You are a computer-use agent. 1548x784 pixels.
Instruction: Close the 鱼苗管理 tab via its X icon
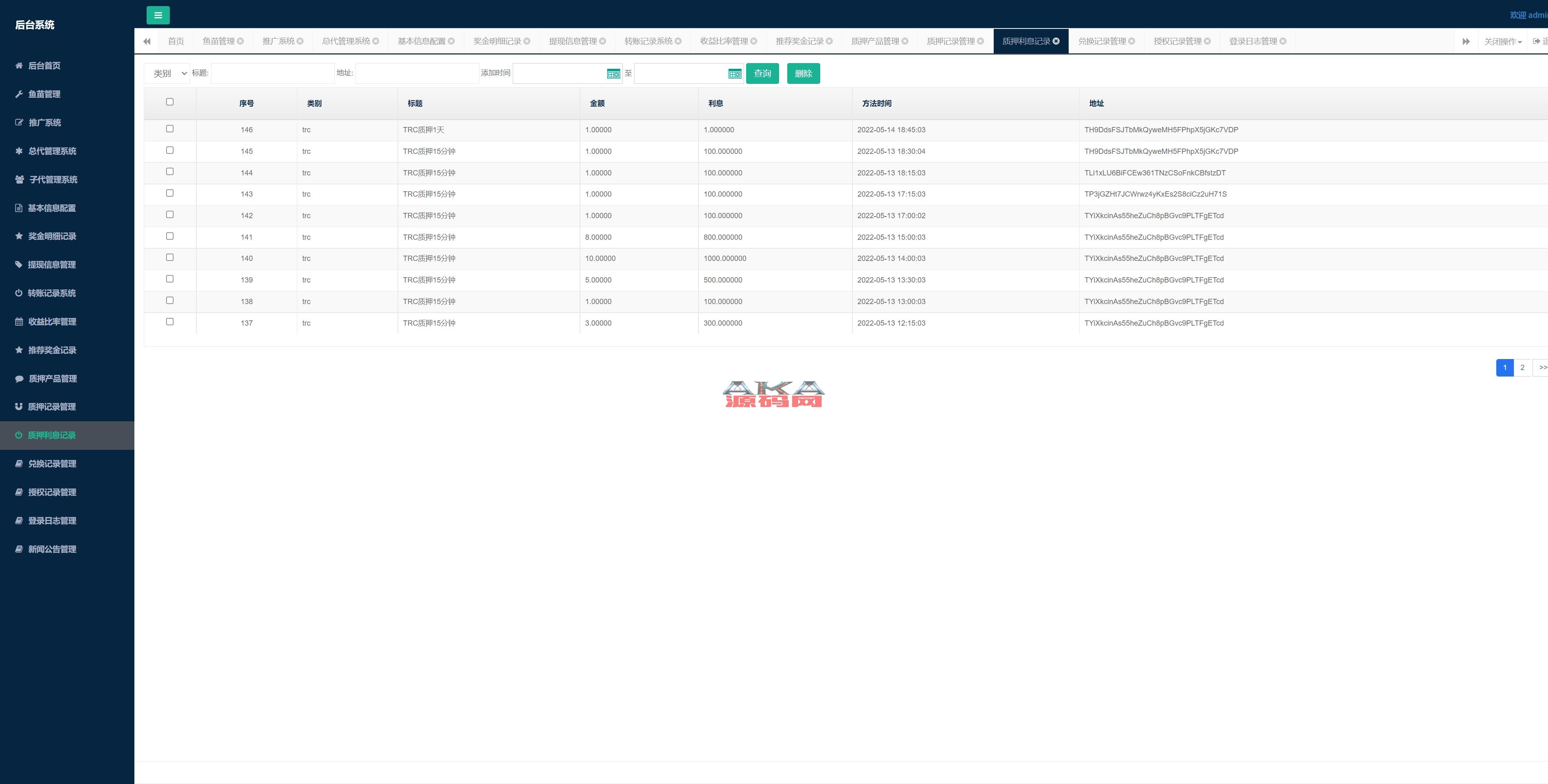coord(240,42)
